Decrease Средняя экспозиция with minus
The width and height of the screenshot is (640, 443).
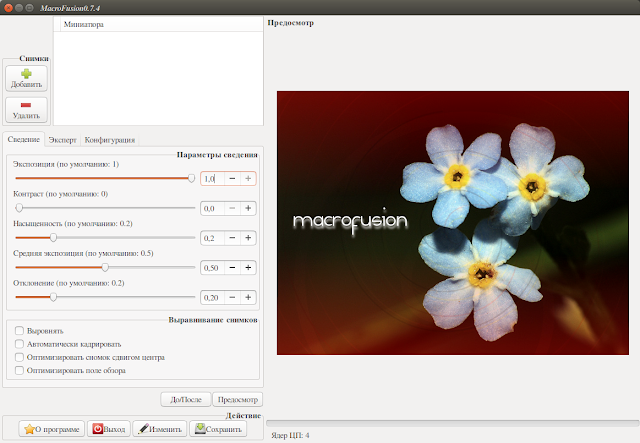(232, 267)
